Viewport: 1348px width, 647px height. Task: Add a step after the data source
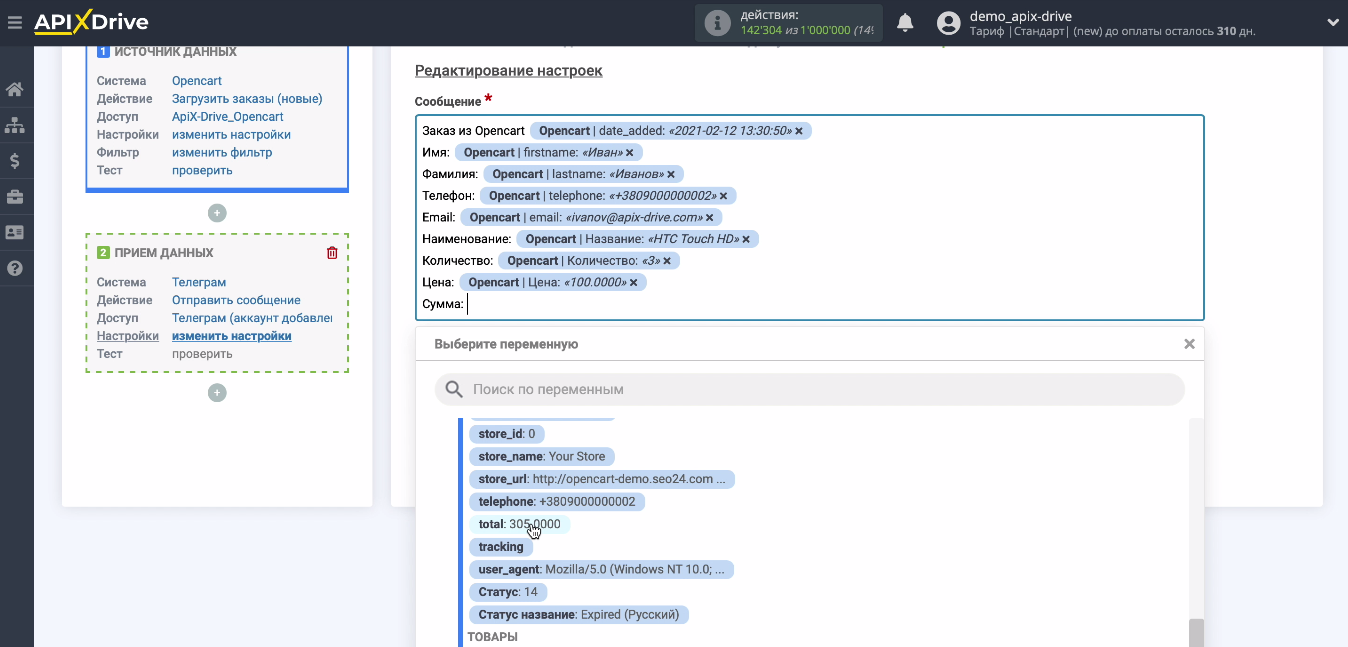click(217, 213)
